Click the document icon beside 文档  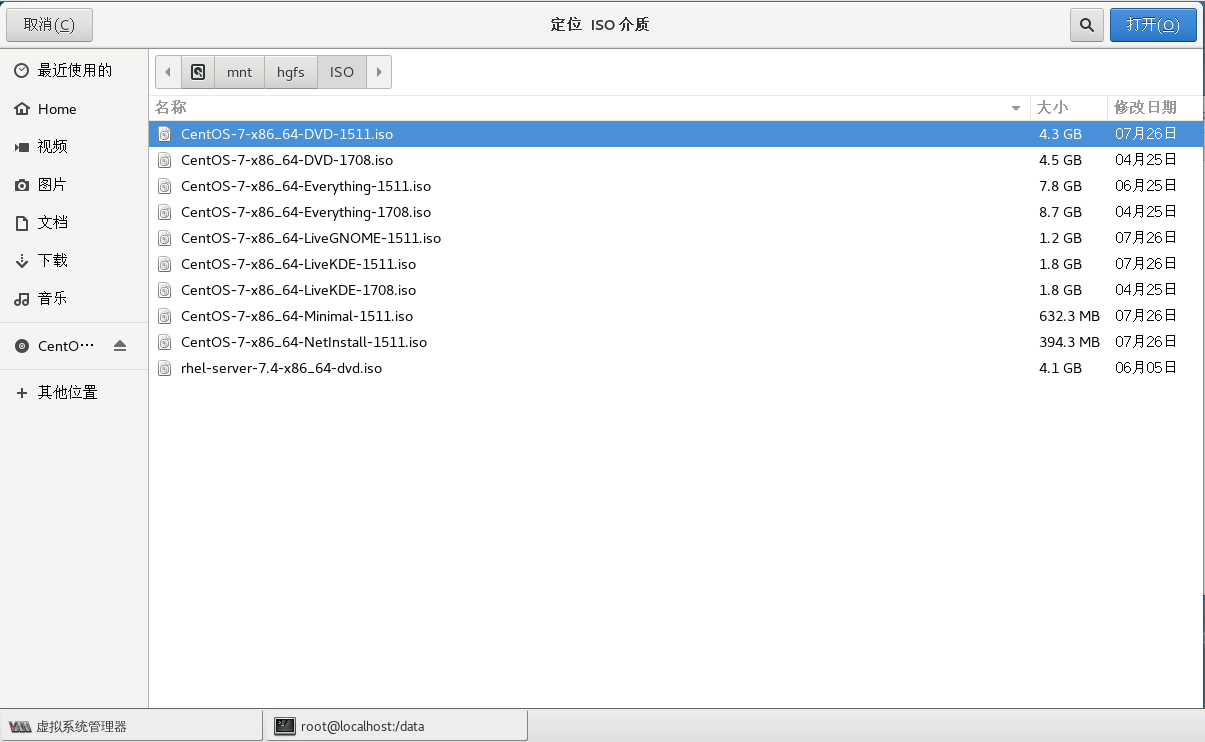21,223
